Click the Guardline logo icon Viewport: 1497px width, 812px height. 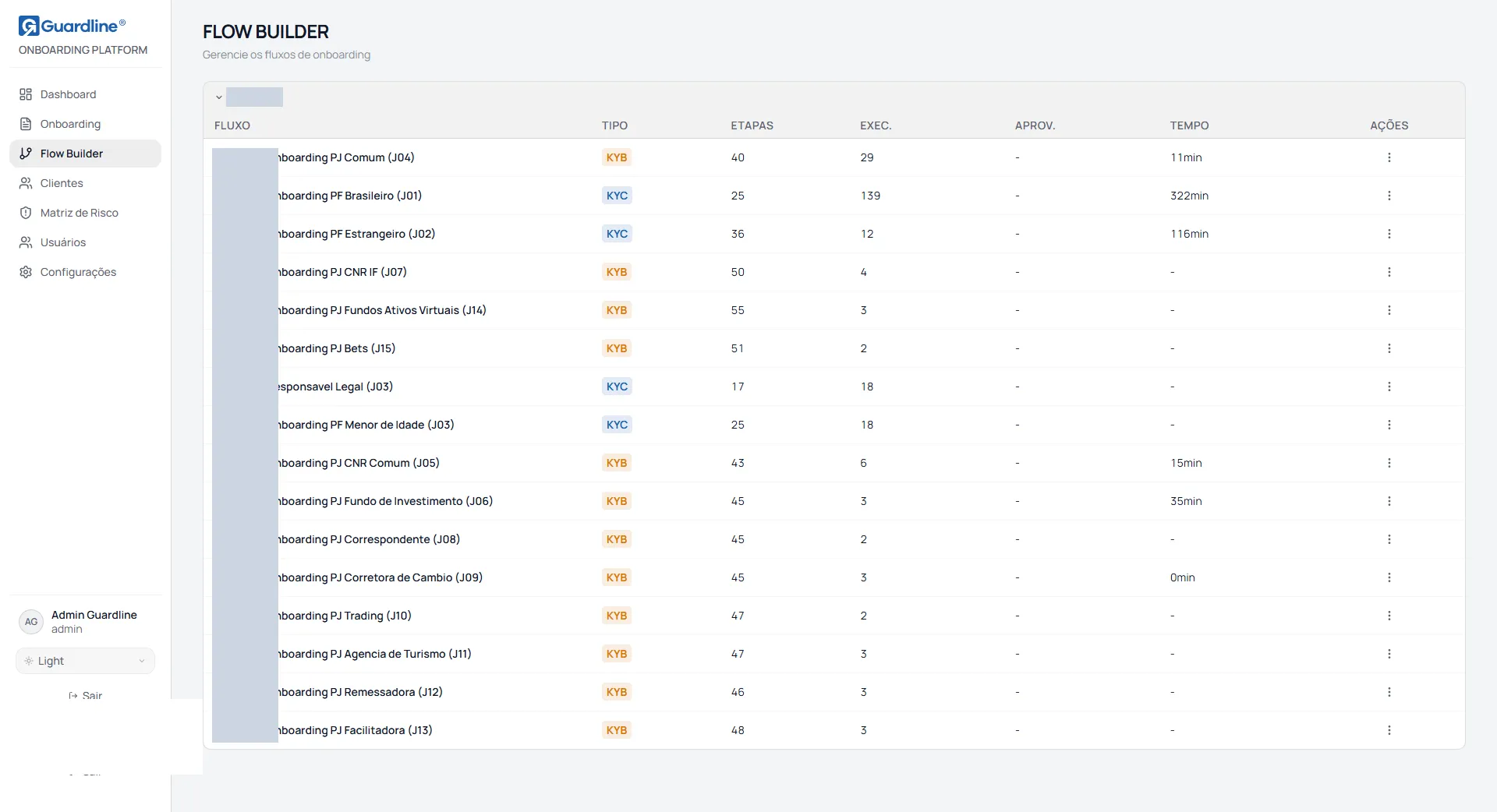28,26
